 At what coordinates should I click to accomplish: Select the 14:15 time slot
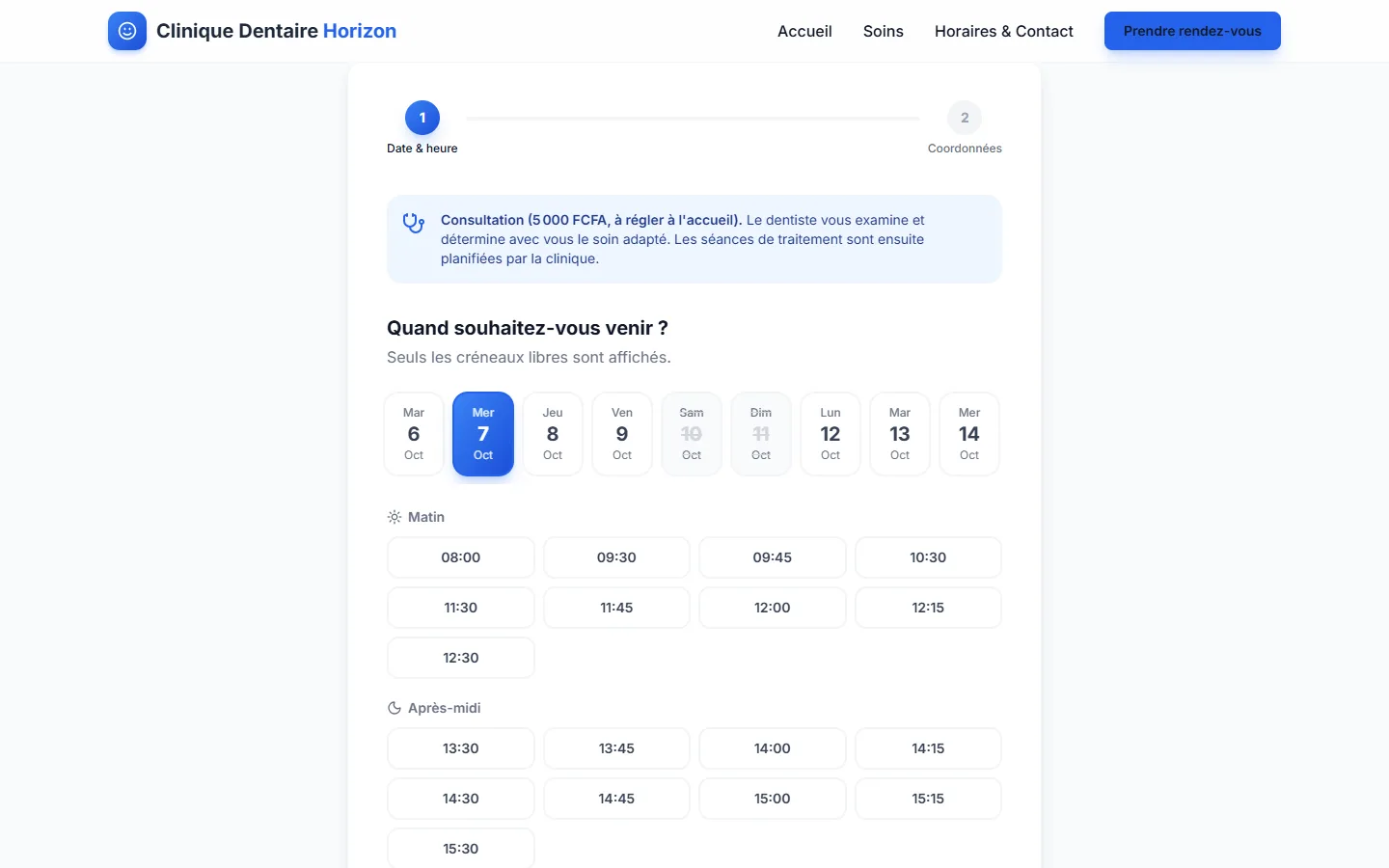point(928,748)
